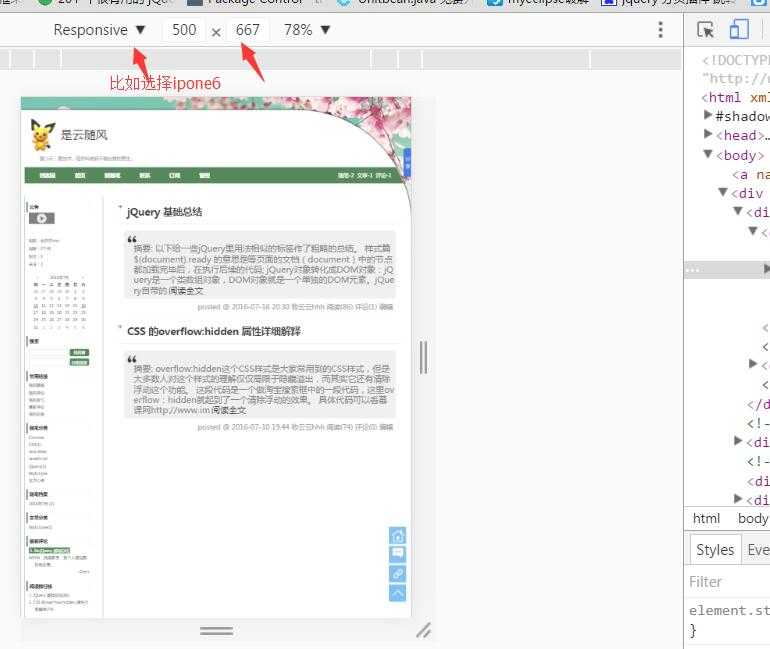Click the DOCTYPE line in Elements panel
This screenshot has width=770, height=649.
click(x=735, y=60)
